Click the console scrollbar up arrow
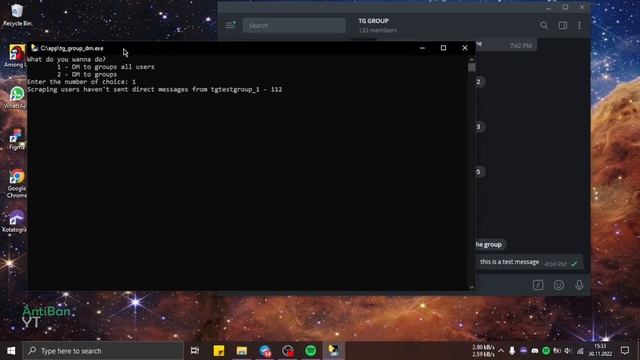 tap(472, 59)
